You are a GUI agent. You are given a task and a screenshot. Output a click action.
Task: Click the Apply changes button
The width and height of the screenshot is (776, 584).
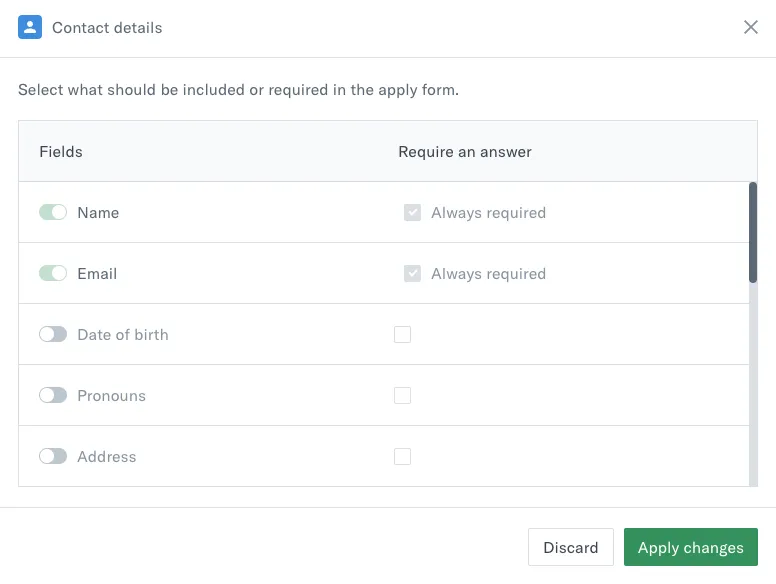point(690,547)
